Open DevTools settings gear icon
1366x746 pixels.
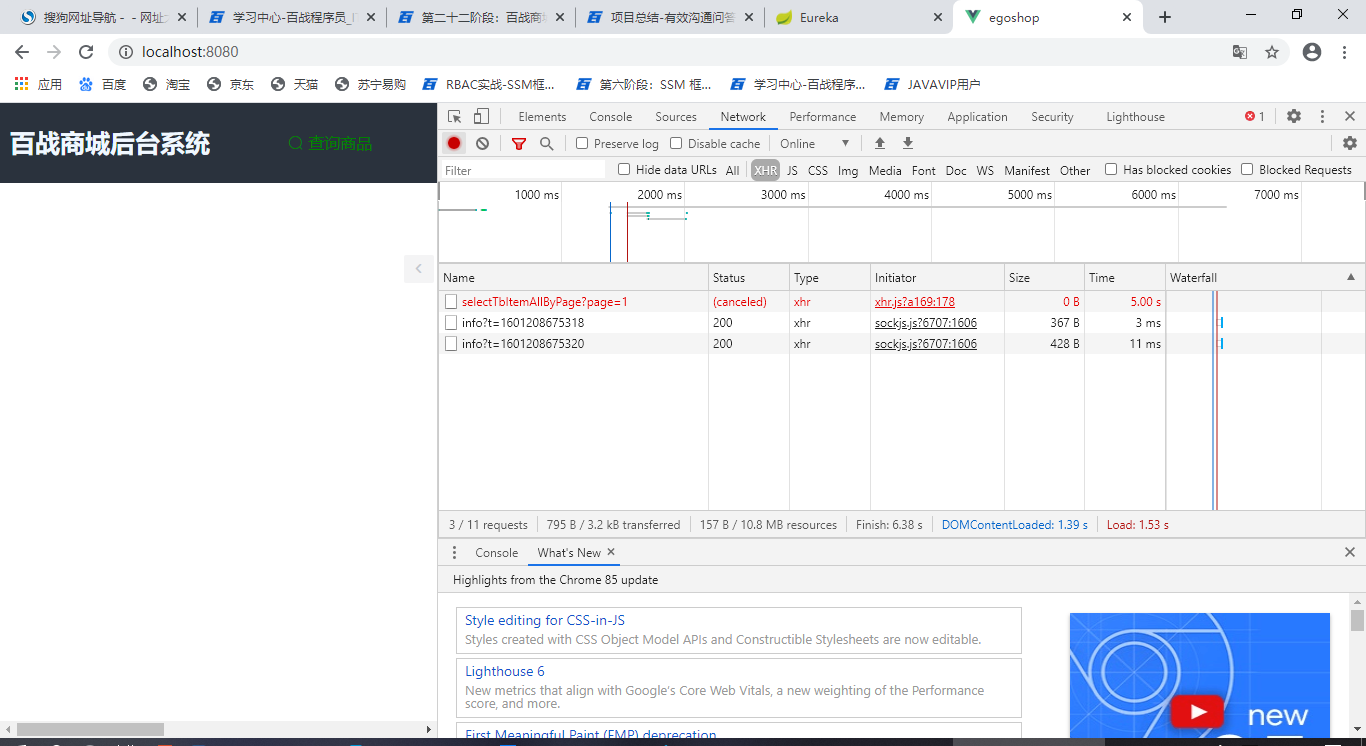click(x=1294, y=116)
